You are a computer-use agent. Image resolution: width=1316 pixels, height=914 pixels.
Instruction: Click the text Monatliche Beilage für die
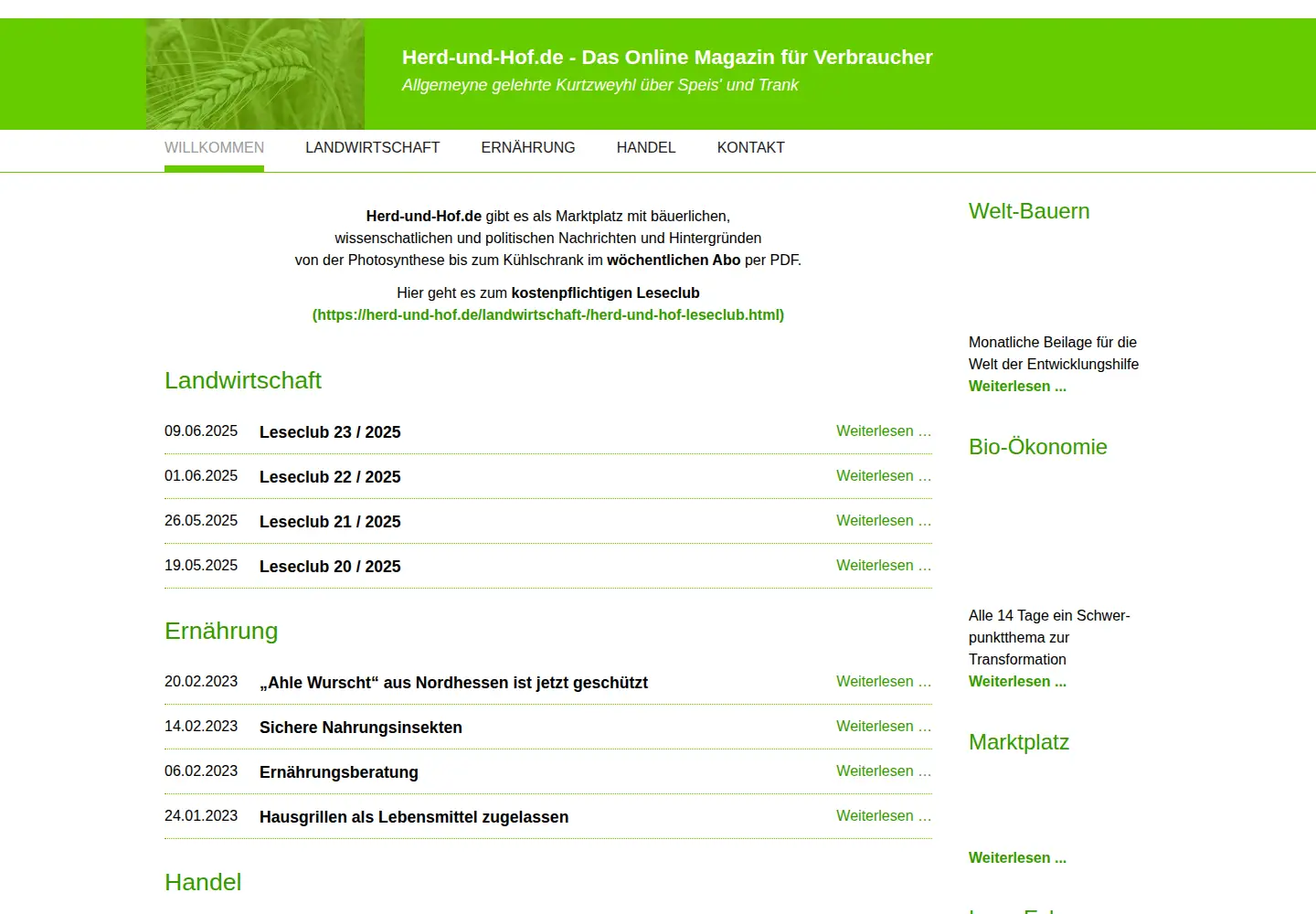(x=1053, y=343)
